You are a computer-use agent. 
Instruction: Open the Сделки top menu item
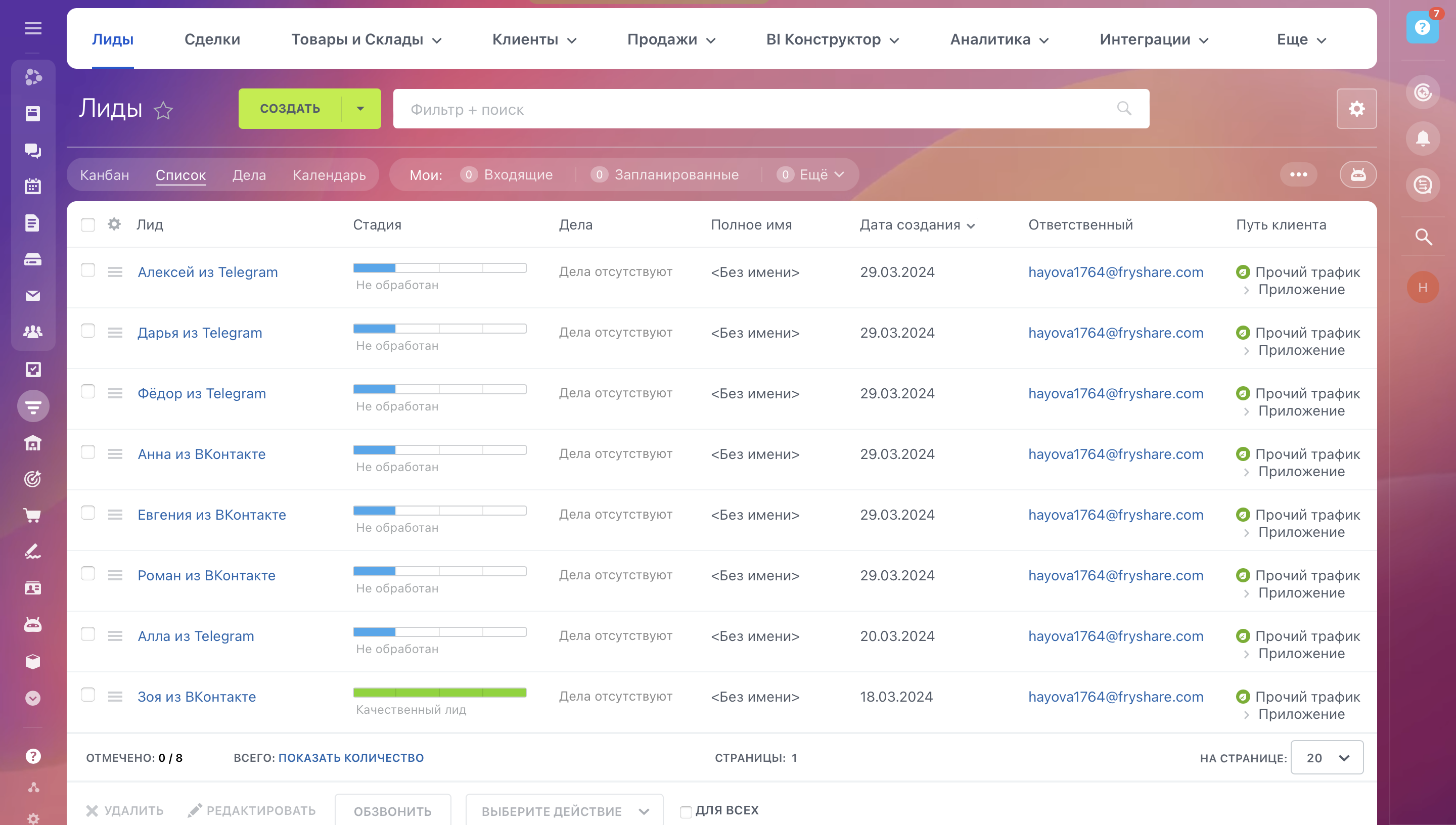(x=212, y=39)
